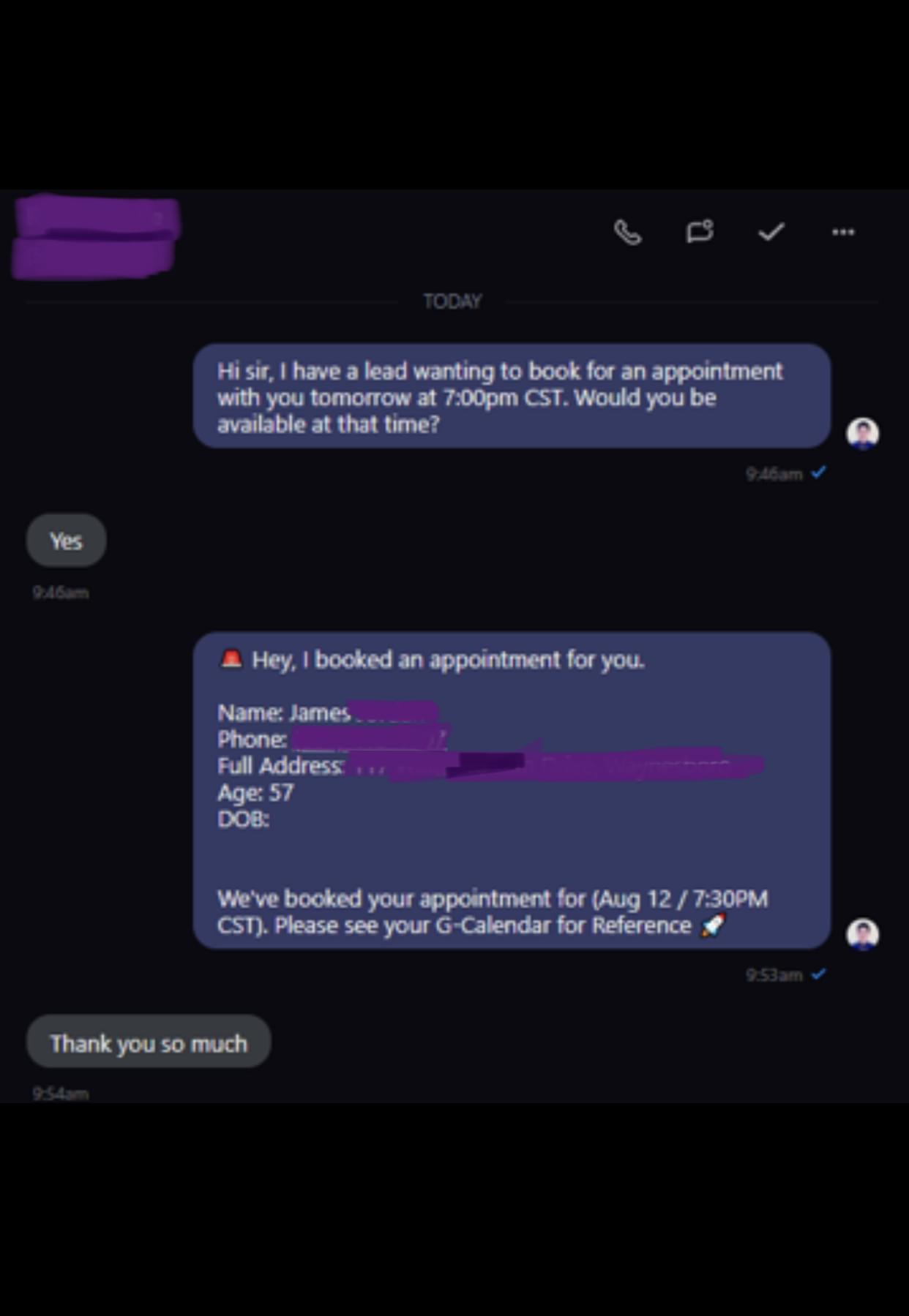This screenshot has height=1316, width=909.
Task: Start a call with the phone icon
Action: click(627, 233)
